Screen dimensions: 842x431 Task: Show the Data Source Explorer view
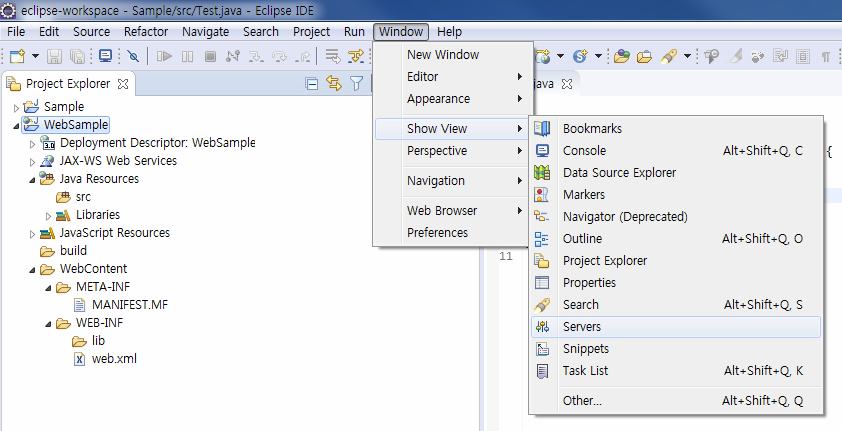click(676, 173)
